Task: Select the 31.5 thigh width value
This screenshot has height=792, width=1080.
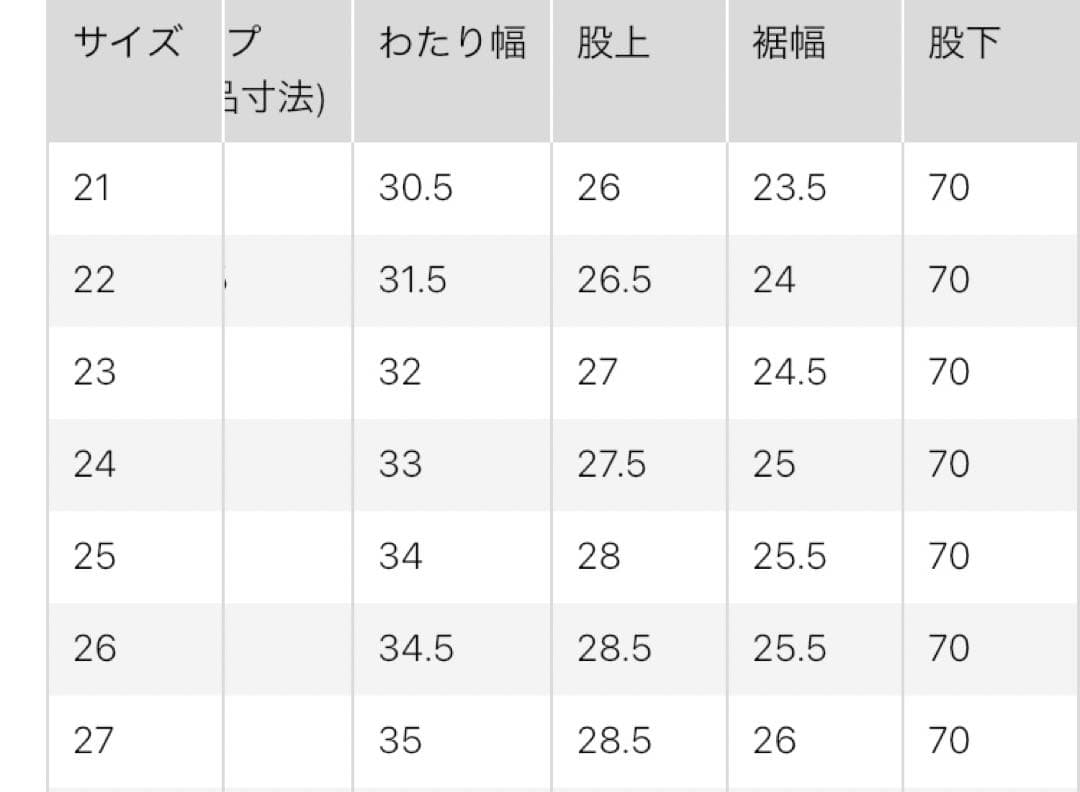Action: pos(413,280)
